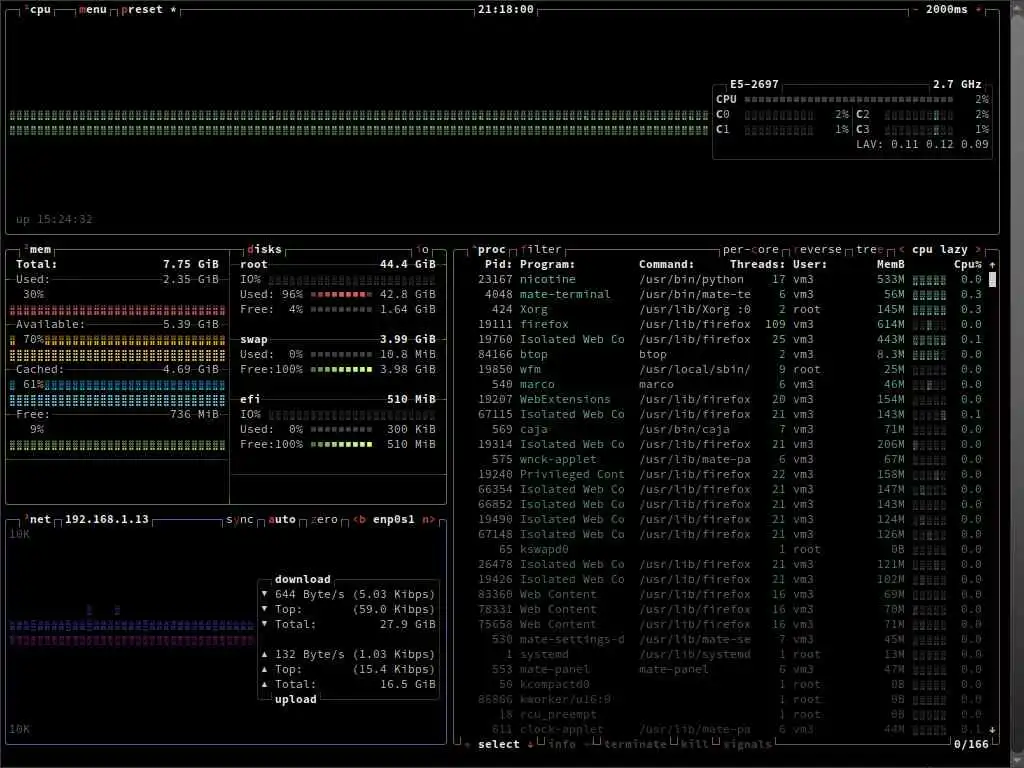Click the left arrow before 'cpu lazy' sorting

pos(901,249)
